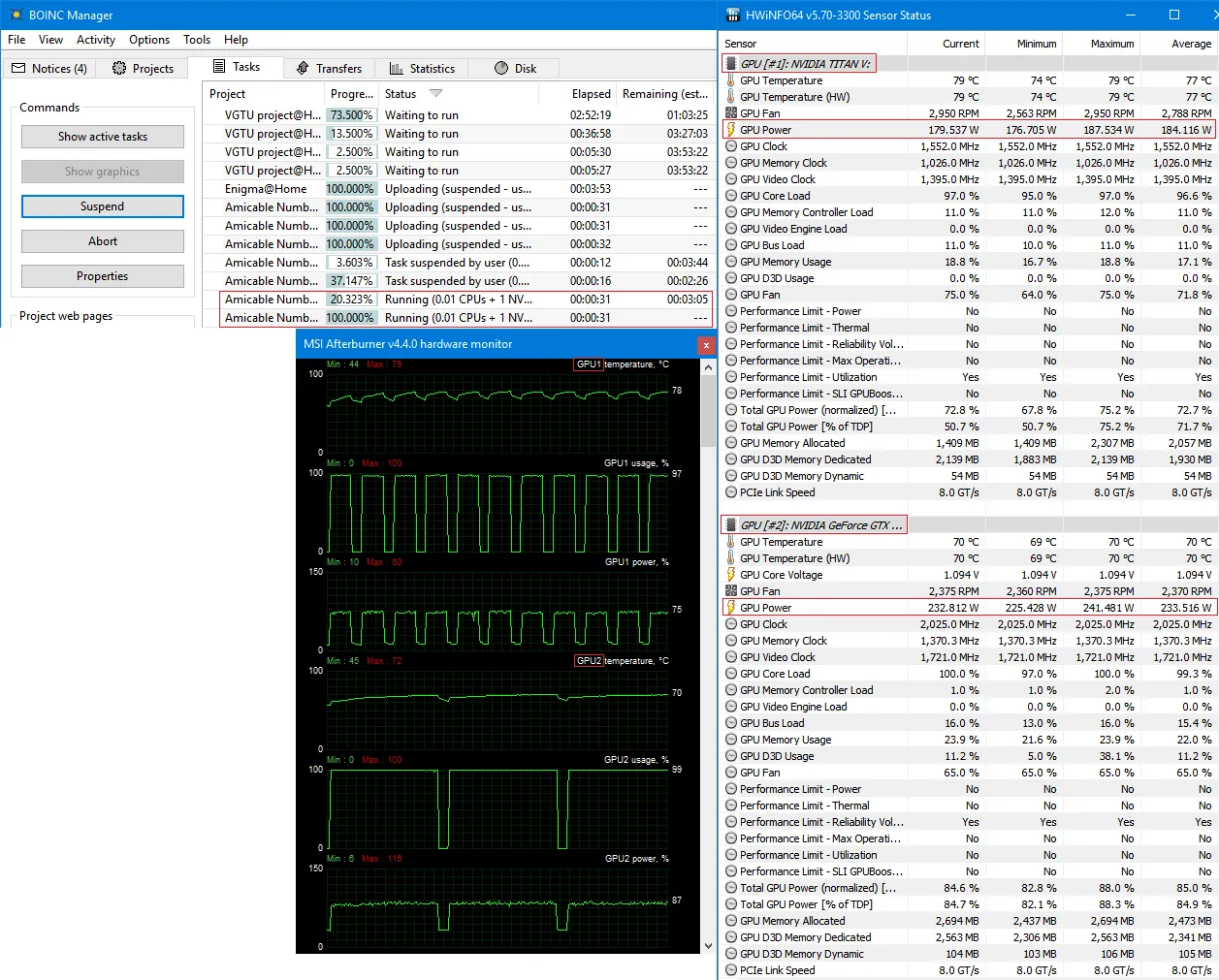Click the VGTU project 73.500% progress bar

pos(350,115)
